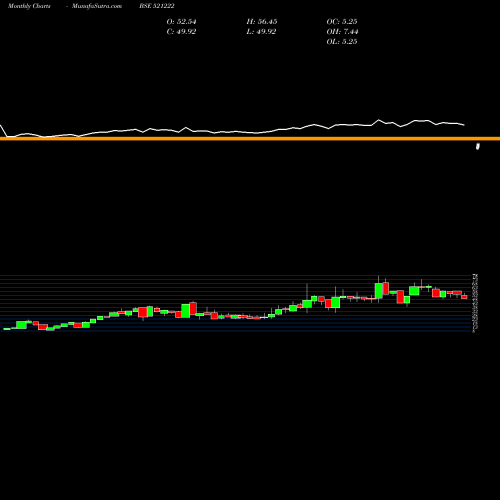Click the 'MunafaSutra.com' label
The width and height of the screenshot is (500, 500).
97,6
